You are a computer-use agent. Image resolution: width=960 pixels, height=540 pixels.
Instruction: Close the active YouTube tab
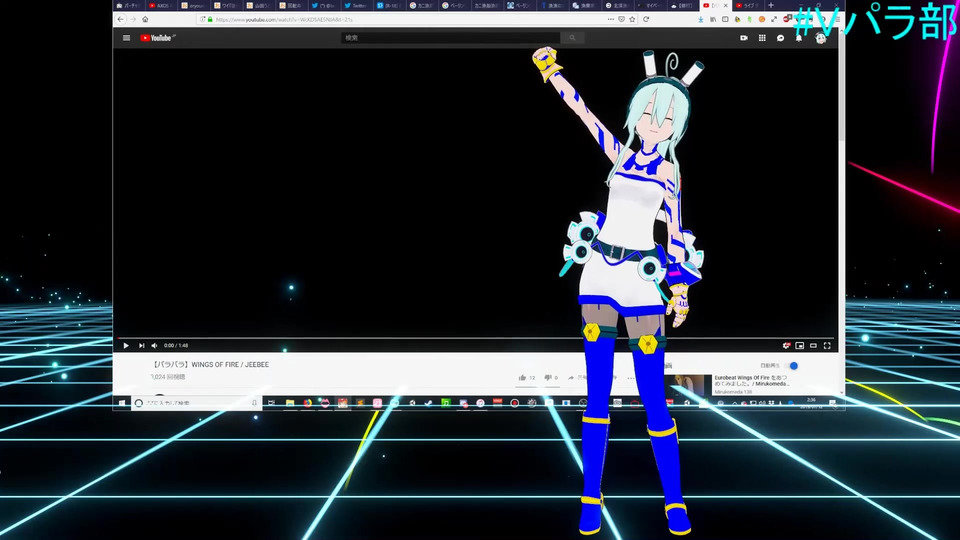point(726,6)
